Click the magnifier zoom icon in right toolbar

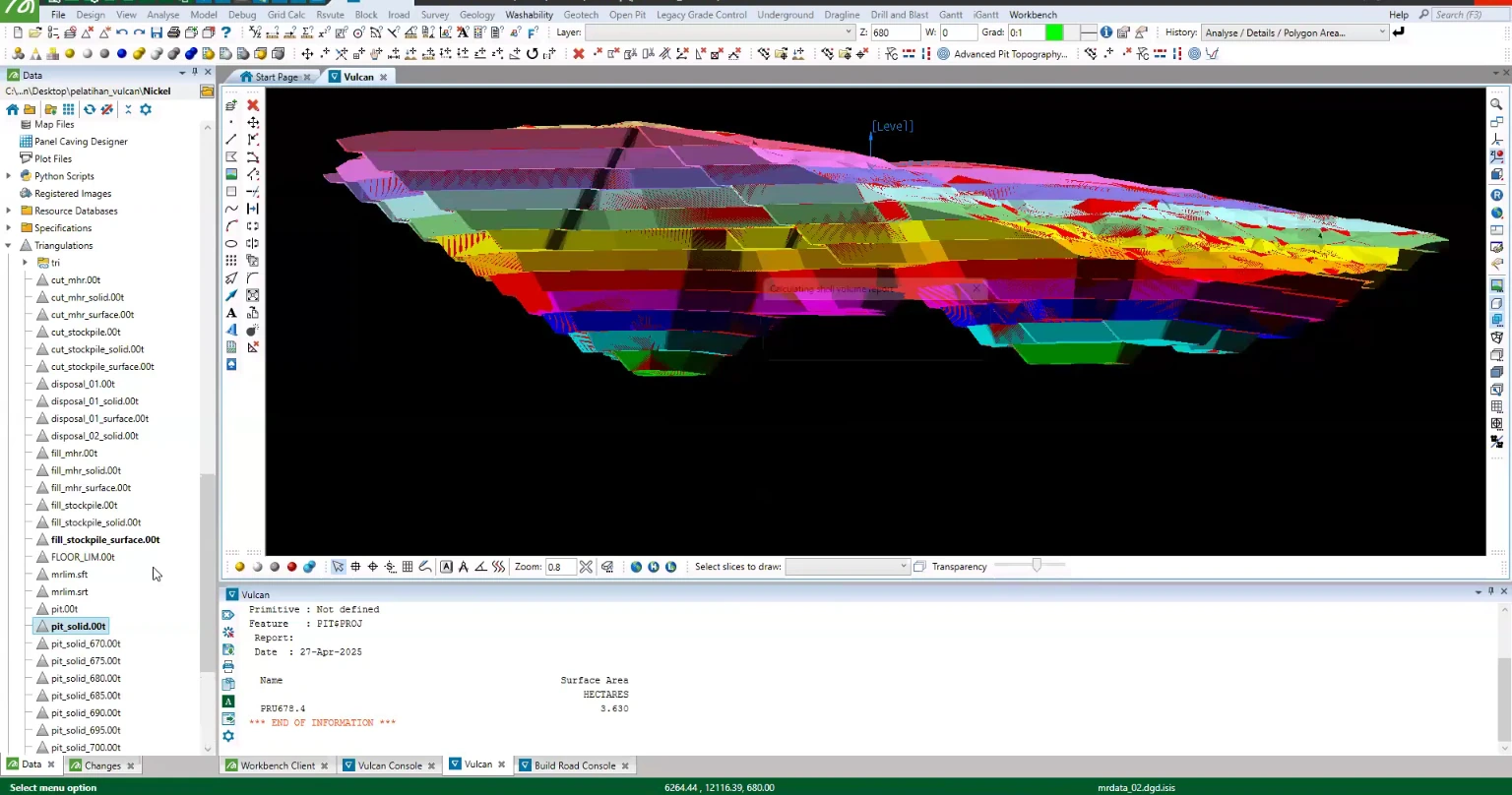[x=1496, y=104]
